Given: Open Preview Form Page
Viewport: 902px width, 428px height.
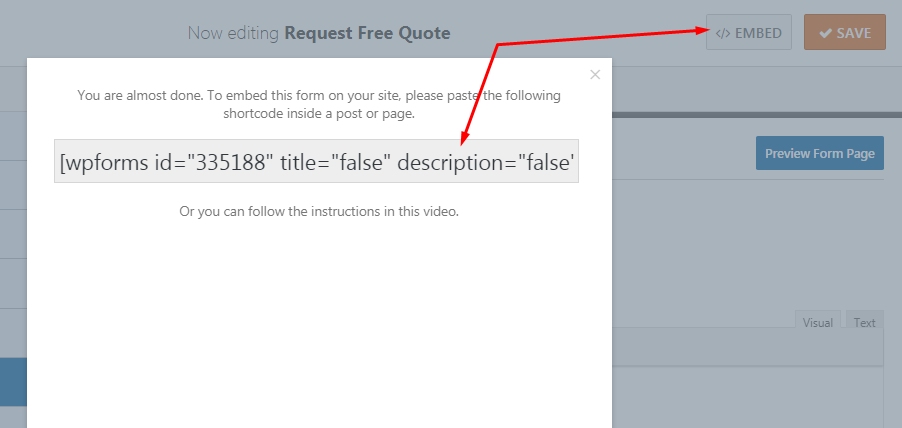Looking at the screenshot, I should (820, 153).
